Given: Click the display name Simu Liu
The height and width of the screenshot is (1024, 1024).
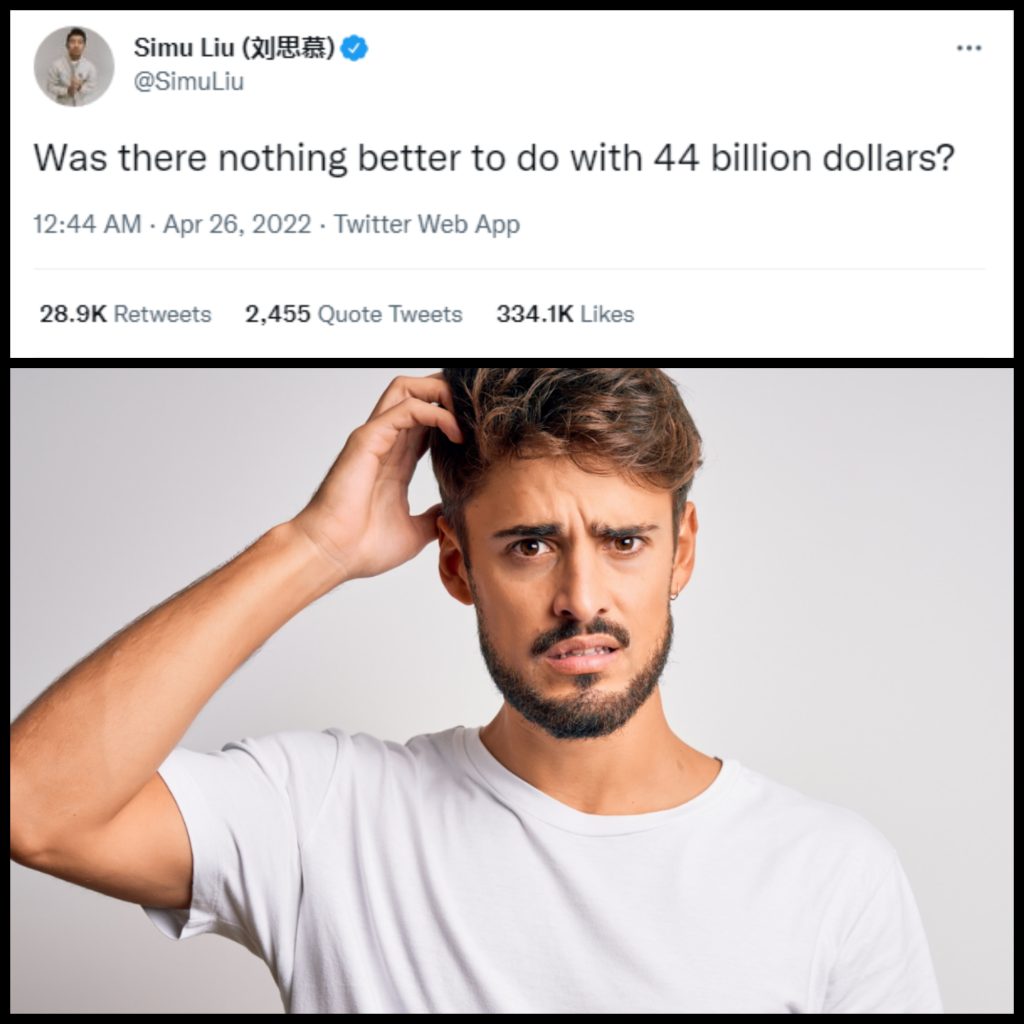Looking at the screenshot, I should (x=184, y=47).
